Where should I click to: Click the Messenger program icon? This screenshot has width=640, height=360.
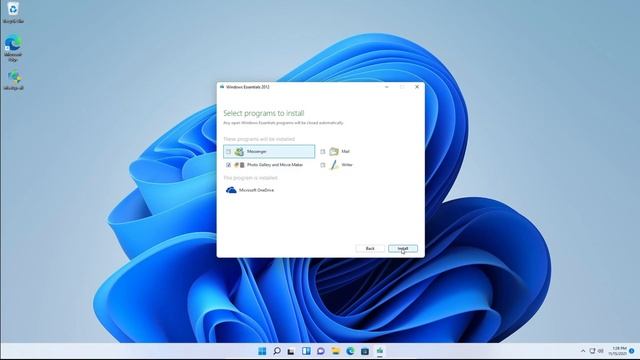[239, 151]
